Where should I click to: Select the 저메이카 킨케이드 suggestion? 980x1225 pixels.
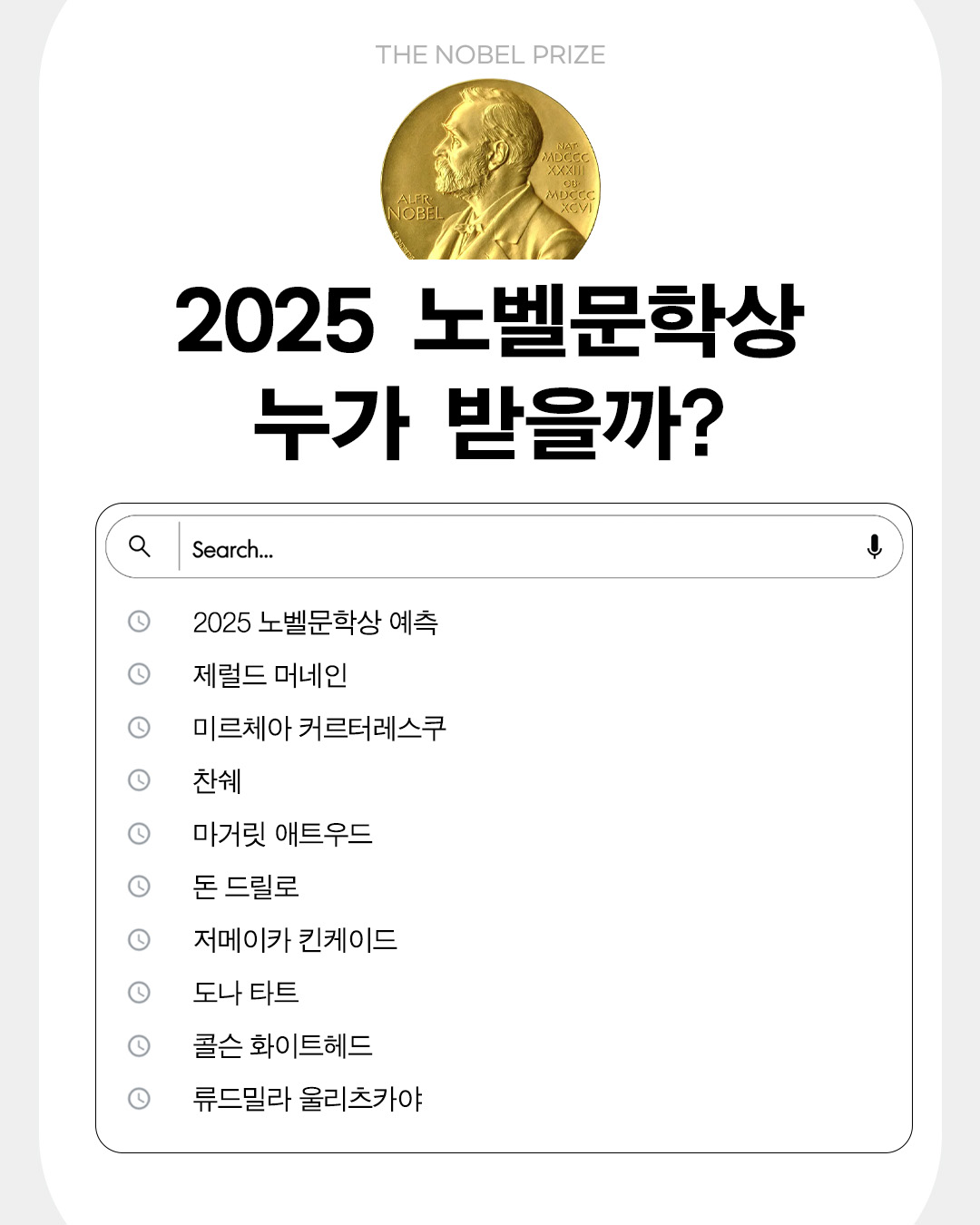tap(295, 939)
